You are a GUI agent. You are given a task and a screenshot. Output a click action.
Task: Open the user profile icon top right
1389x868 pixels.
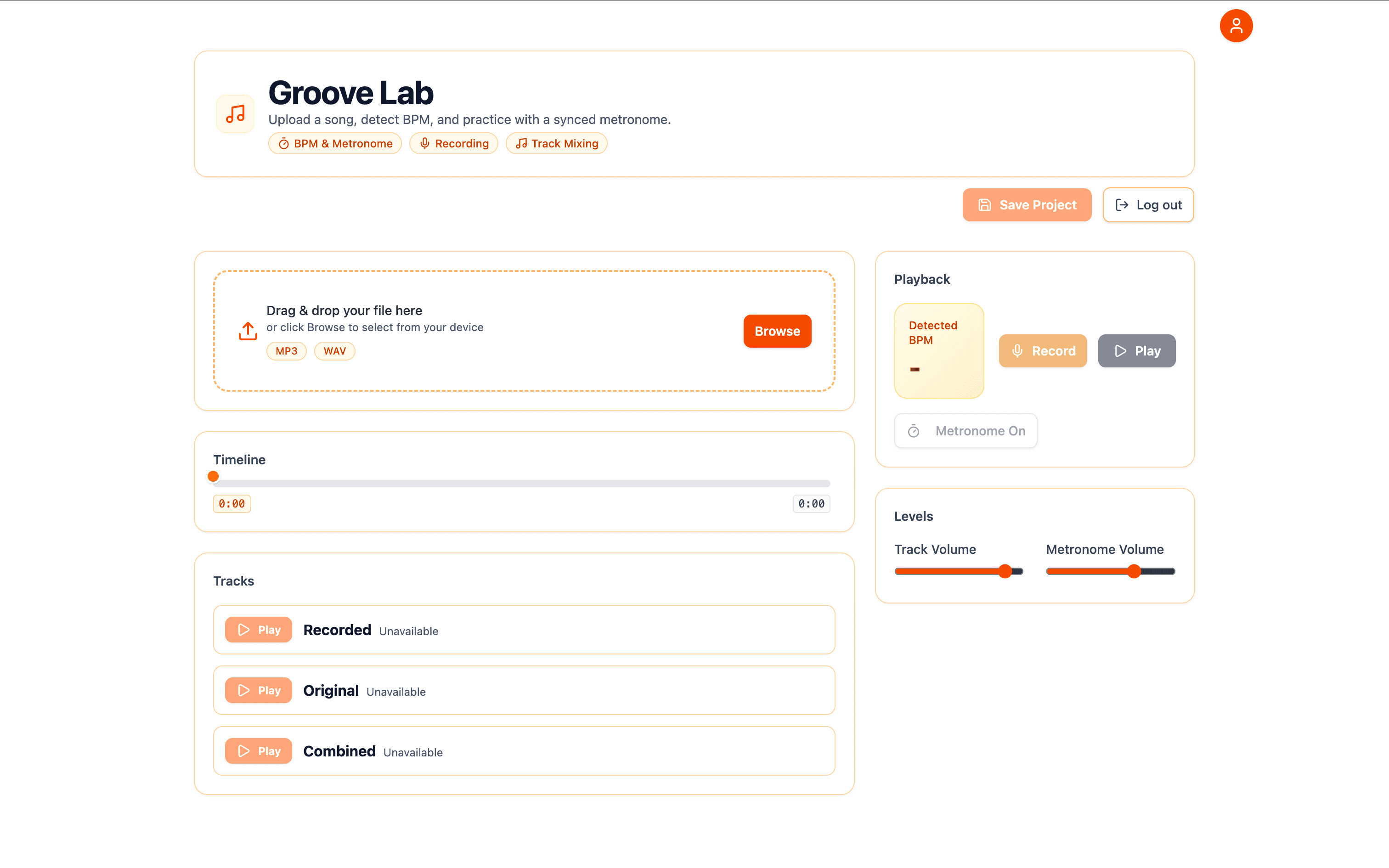(1237, 25)
